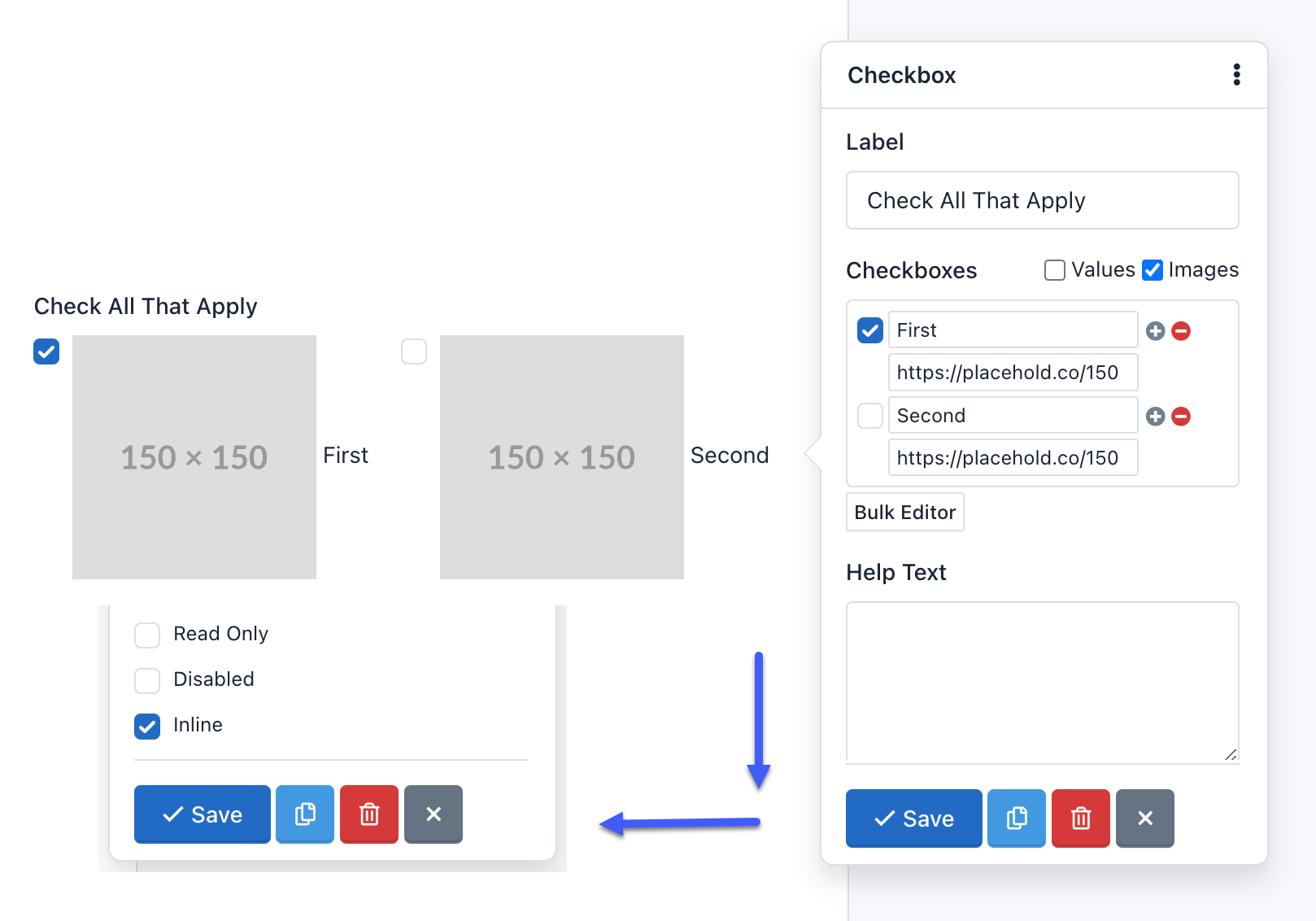Delete the Checkbox component

[x=1080, y=818]
